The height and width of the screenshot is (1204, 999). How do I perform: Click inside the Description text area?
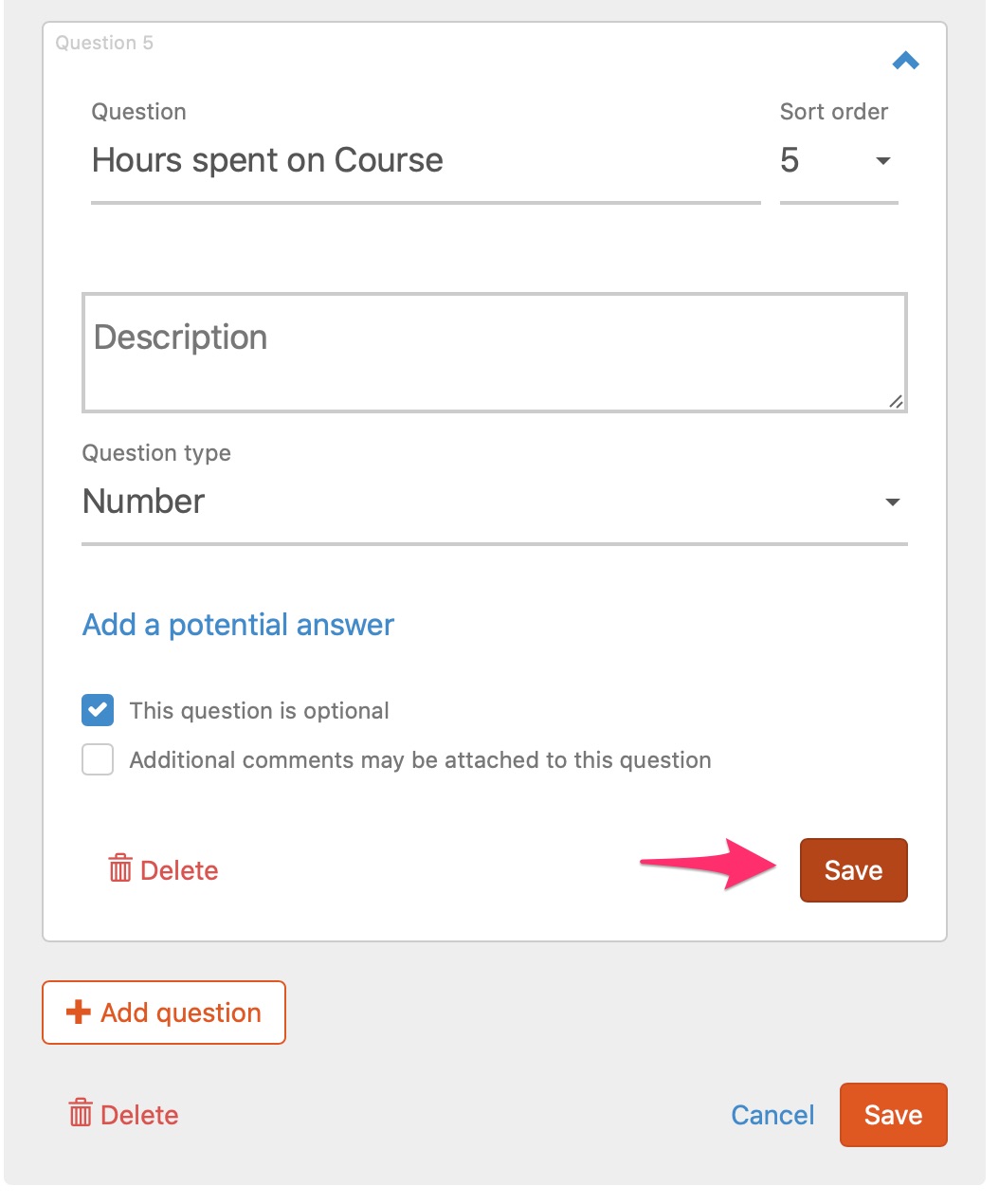(495, 353)
